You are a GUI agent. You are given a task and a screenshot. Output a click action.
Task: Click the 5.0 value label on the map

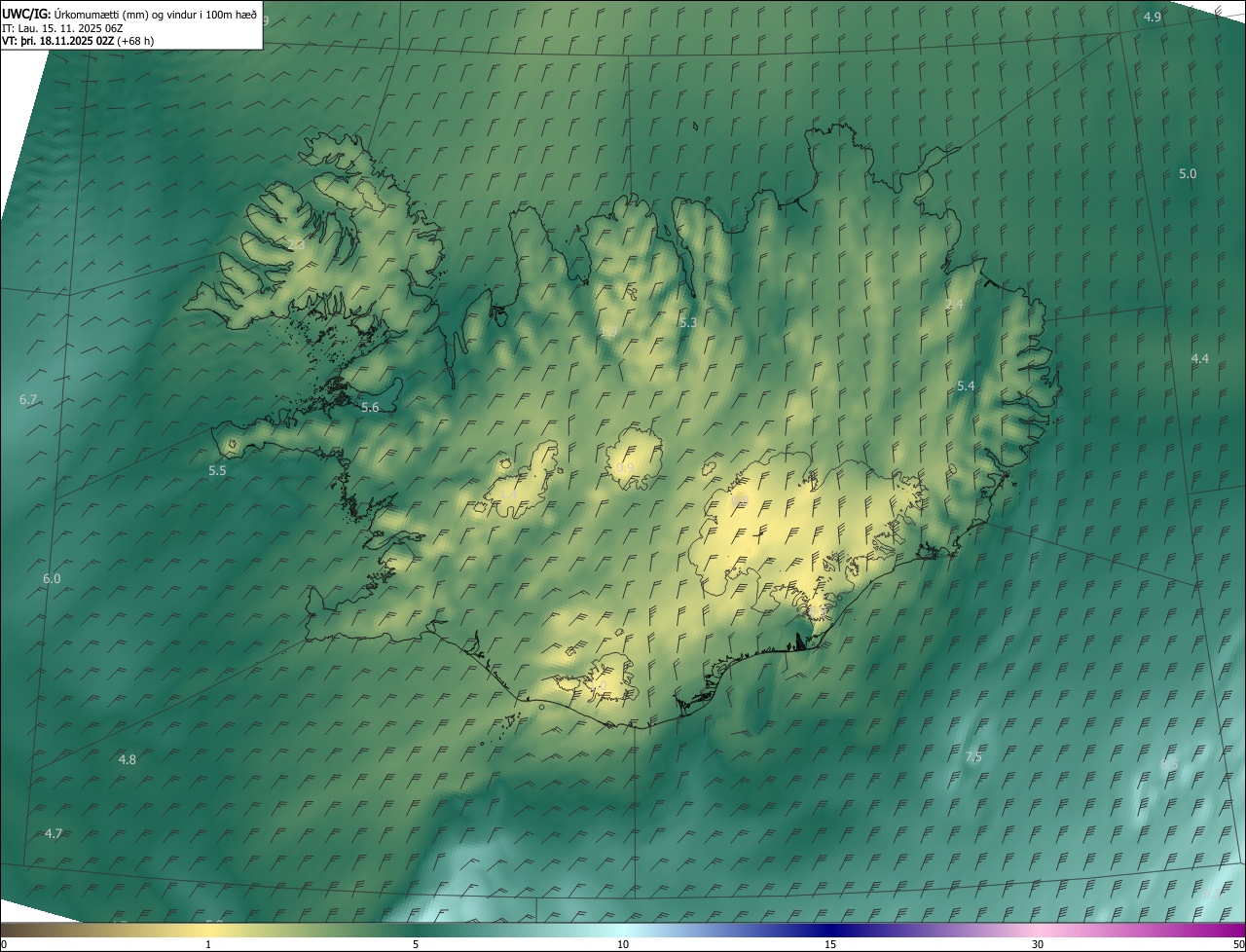(x=1188, y=174)
